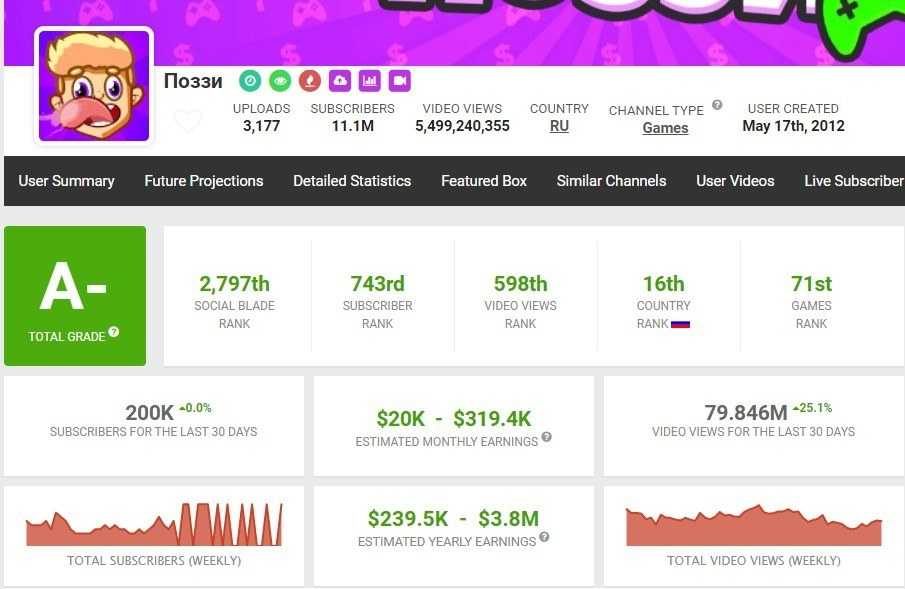Go to the Similar Channels tab

point(611,181)
